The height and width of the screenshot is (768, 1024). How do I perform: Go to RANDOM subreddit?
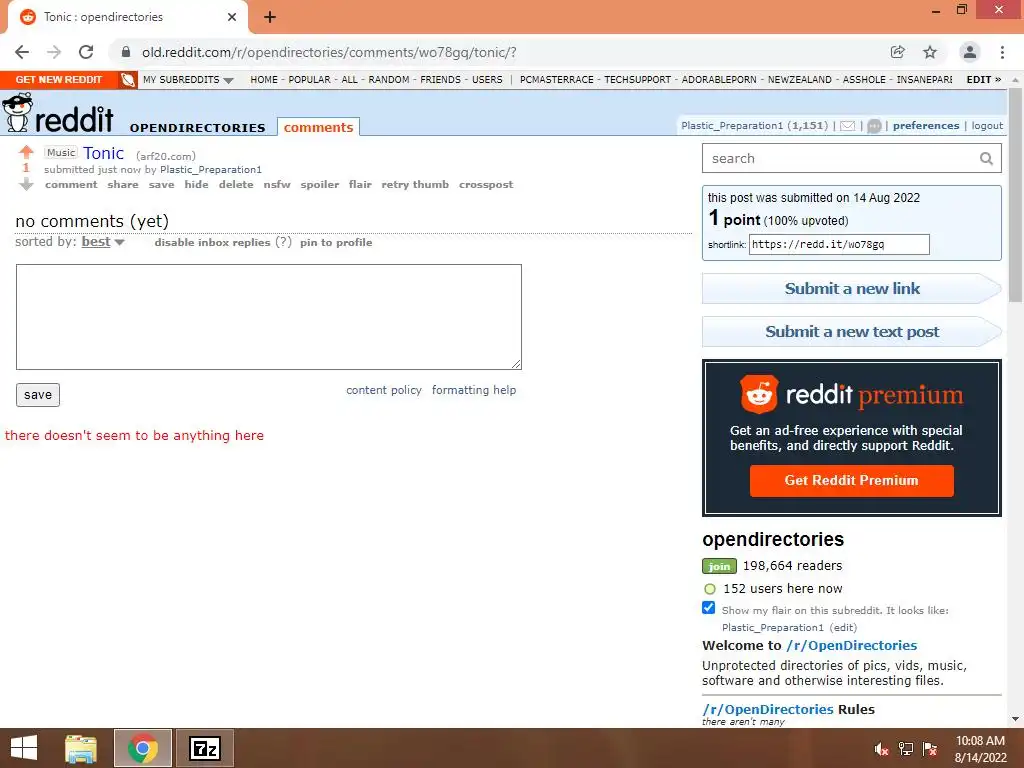pos(389,80)
